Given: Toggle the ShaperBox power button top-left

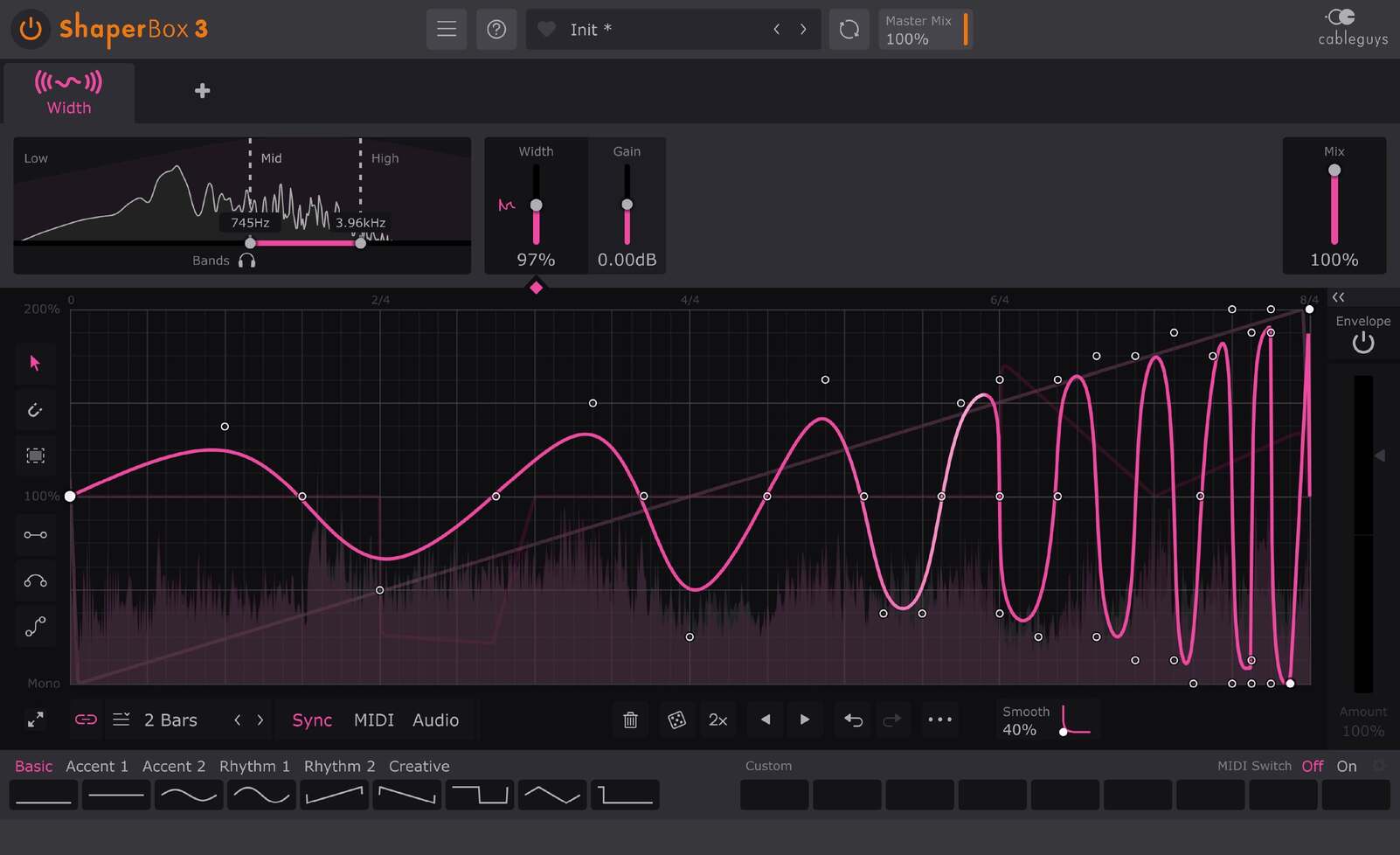Looking at the screenshot, I should [x=29, y=29].
